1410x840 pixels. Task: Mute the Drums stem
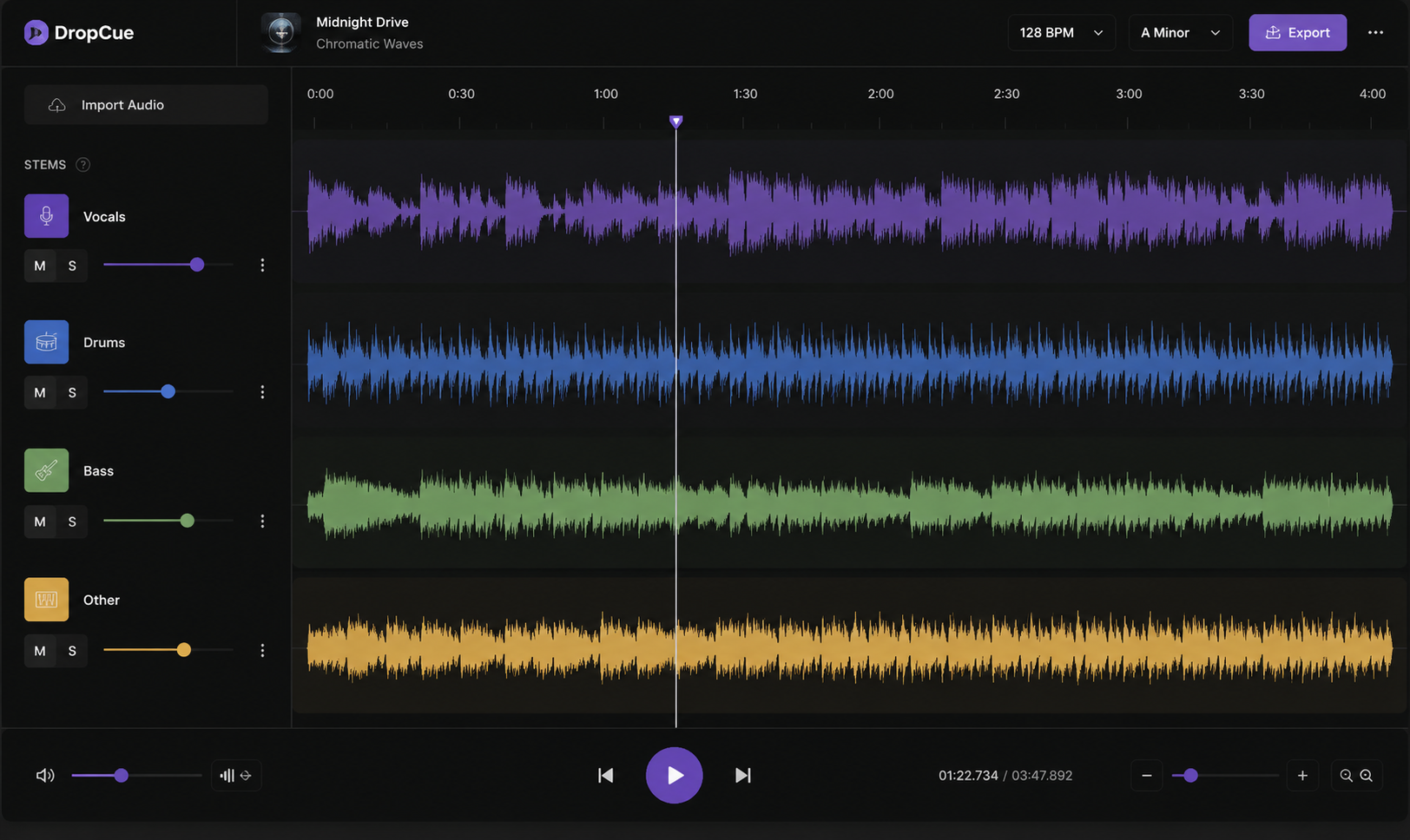pos(40,392)
